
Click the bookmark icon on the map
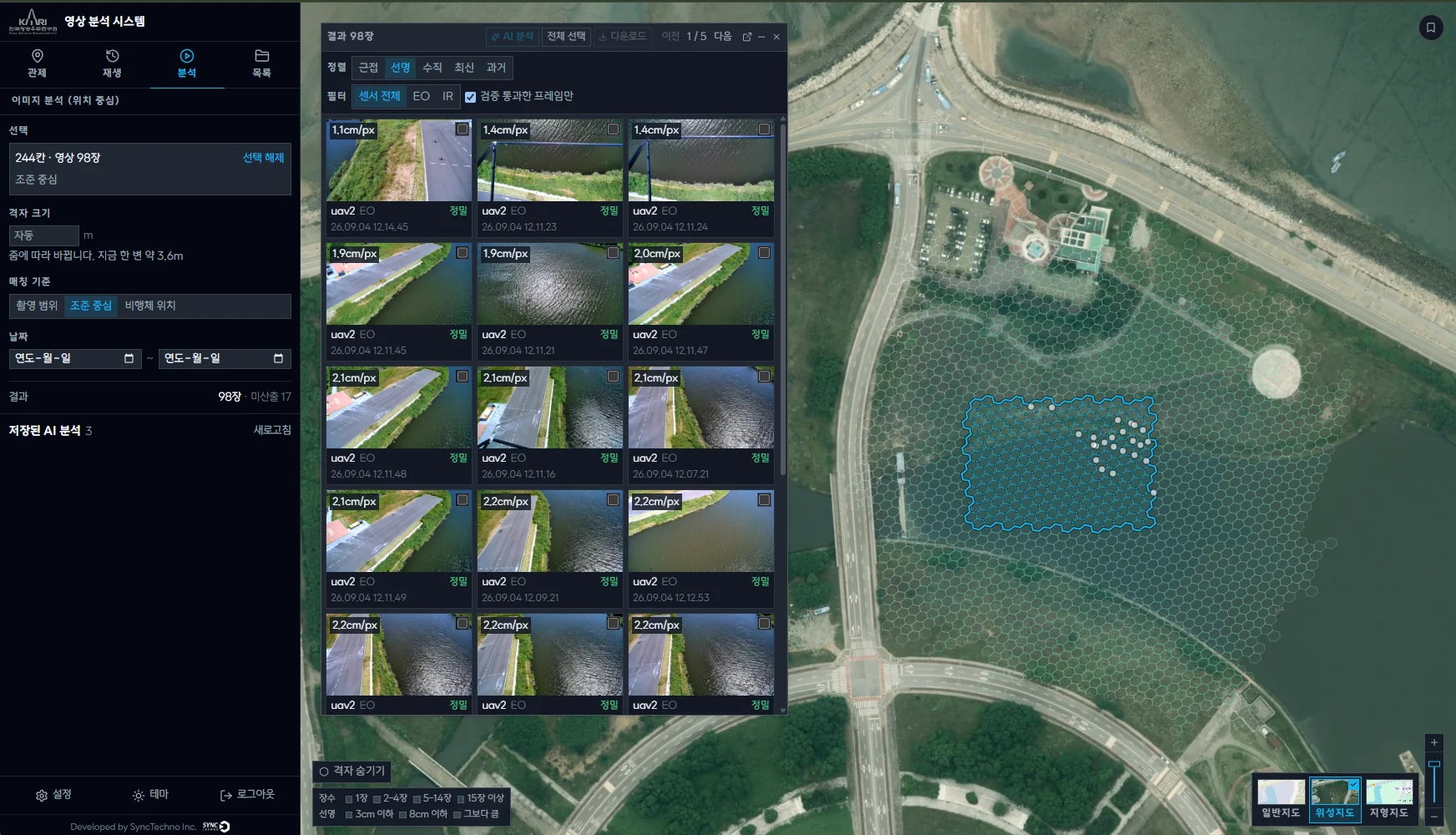(1431, 28)
